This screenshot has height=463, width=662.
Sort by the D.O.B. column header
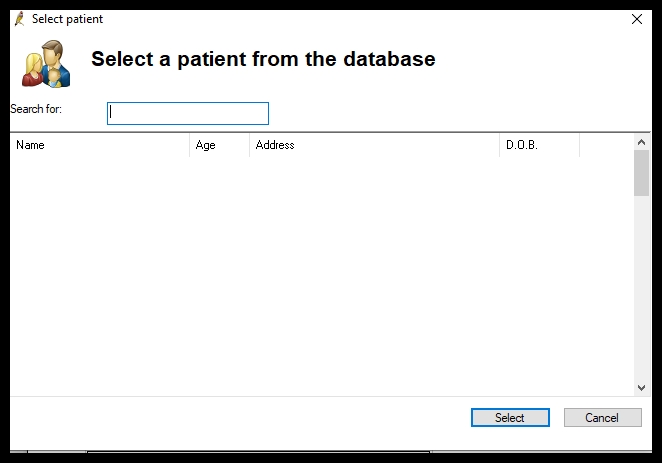(x=539, y=145)
